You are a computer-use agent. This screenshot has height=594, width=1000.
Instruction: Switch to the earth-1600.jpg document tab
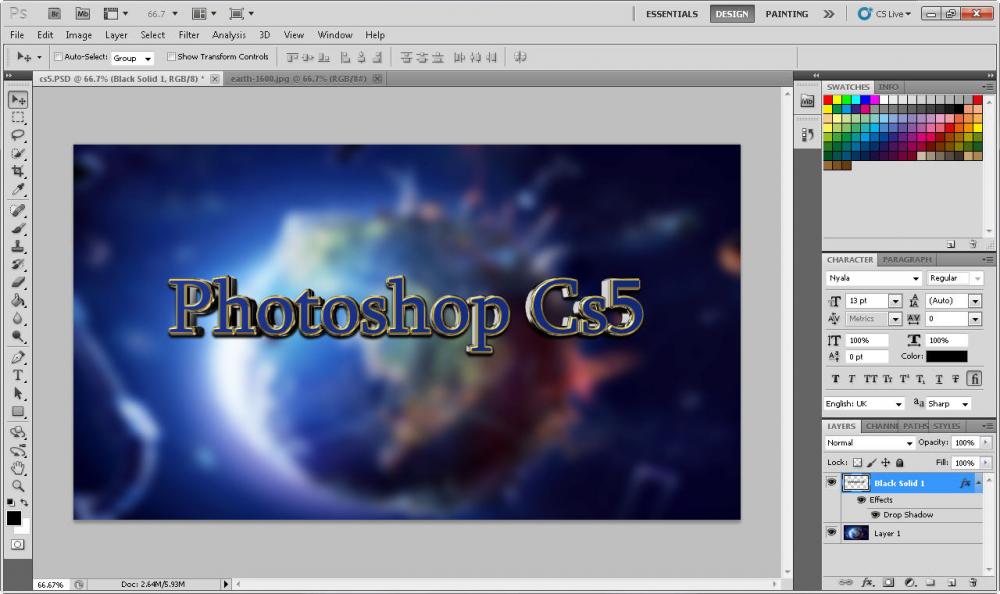298,78
